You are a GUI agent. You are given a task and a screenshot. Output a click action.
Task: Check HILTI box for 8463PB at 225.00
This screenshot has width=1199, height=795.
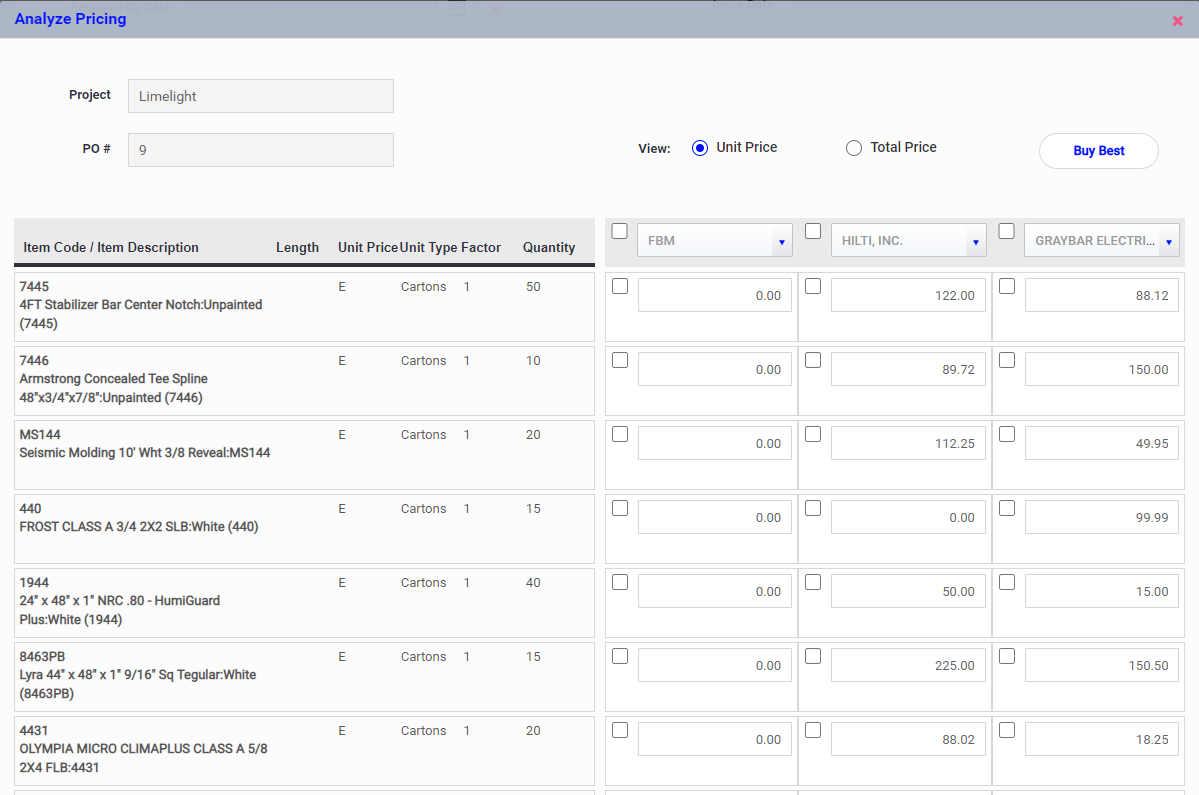pos(813,657)
